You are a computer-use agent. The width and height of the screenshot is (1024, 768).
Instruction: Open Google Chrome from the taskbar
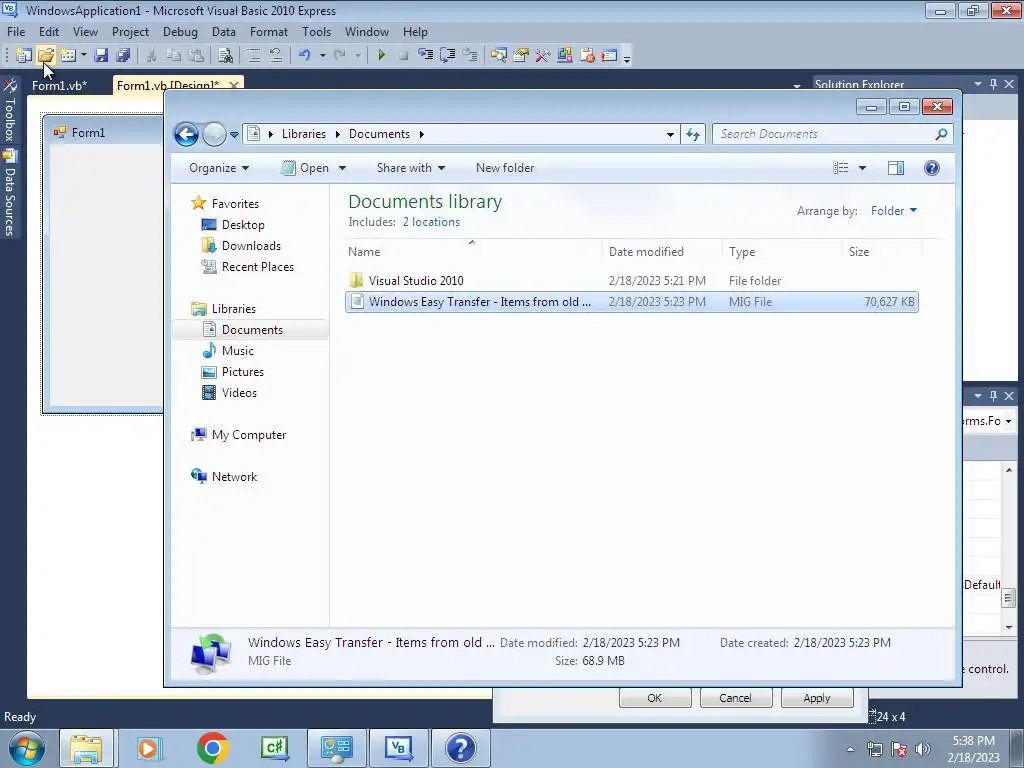click(213, 748)
